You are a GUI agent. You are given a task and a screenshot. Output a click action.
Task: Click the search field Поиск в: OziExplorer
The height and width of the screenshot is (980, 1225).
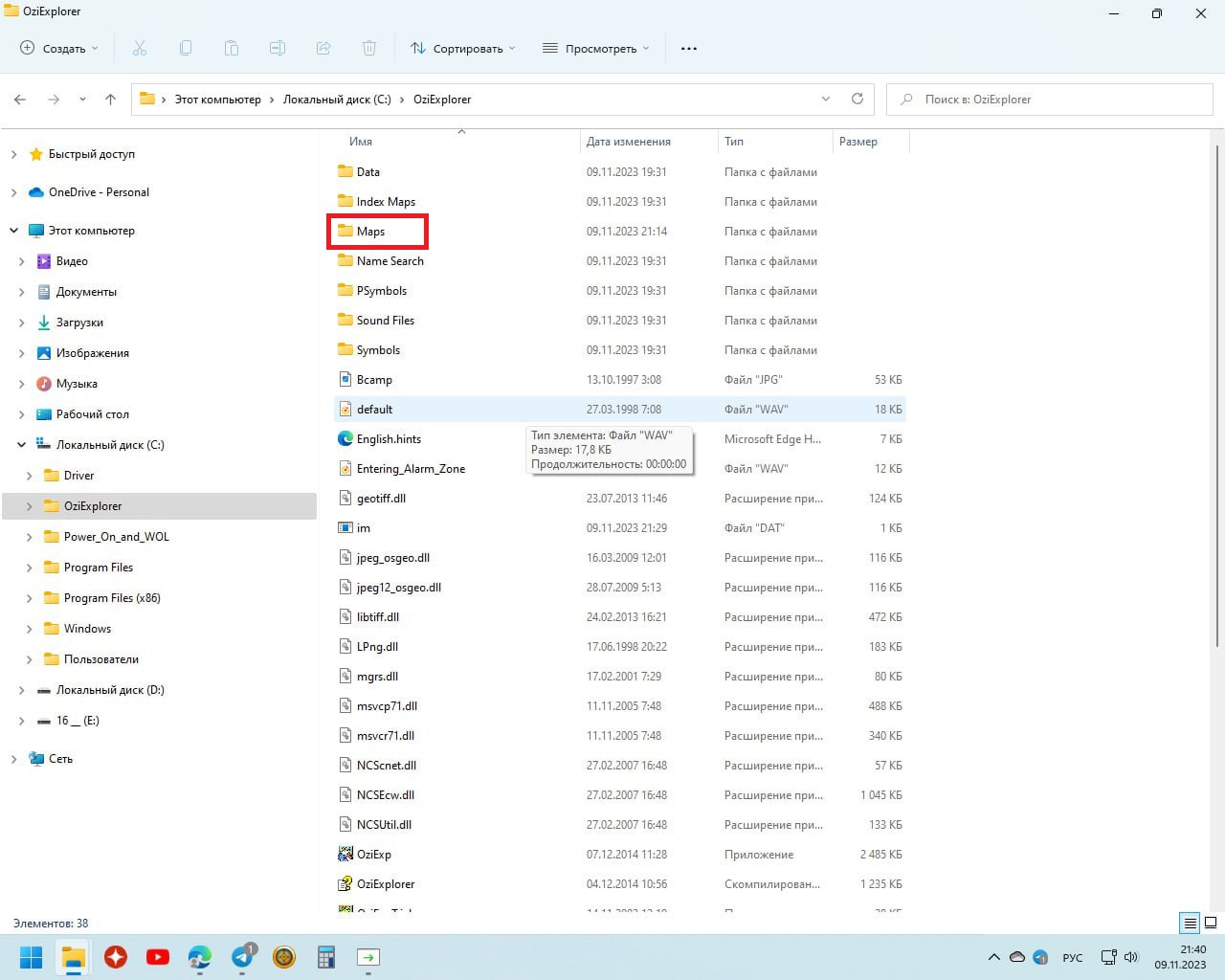pyautogui.click(x=1050, y=100)
